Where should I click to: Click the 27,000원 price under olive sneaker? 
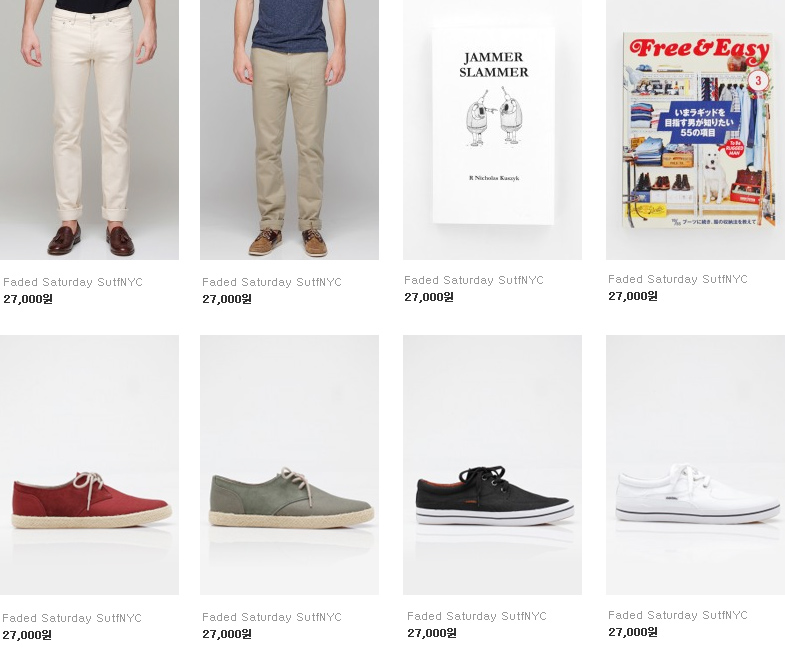click(x=227, y=634)
